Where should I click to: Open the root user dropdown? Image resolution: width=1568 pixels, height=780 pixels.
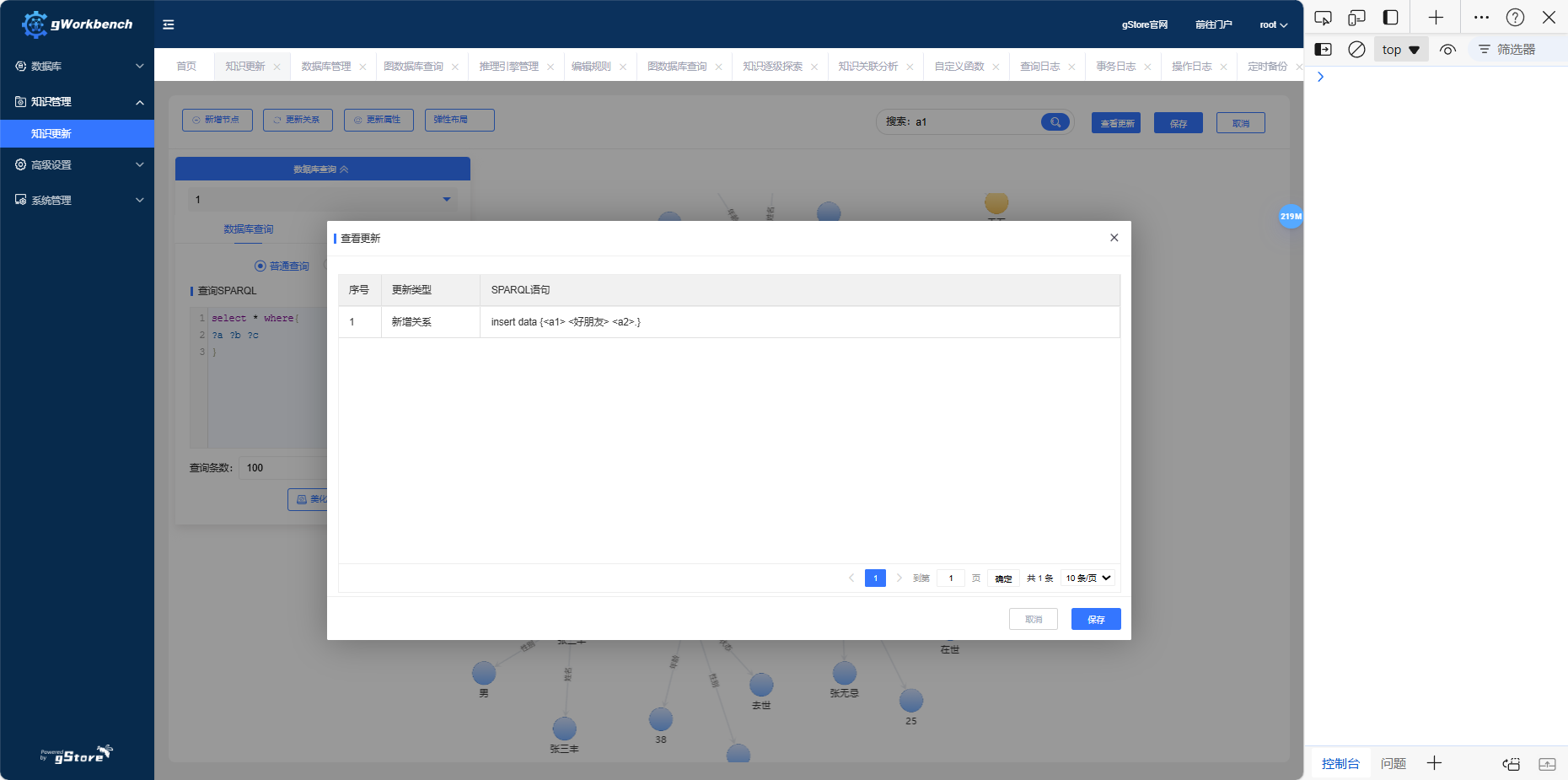click(x=1273, y=25)
